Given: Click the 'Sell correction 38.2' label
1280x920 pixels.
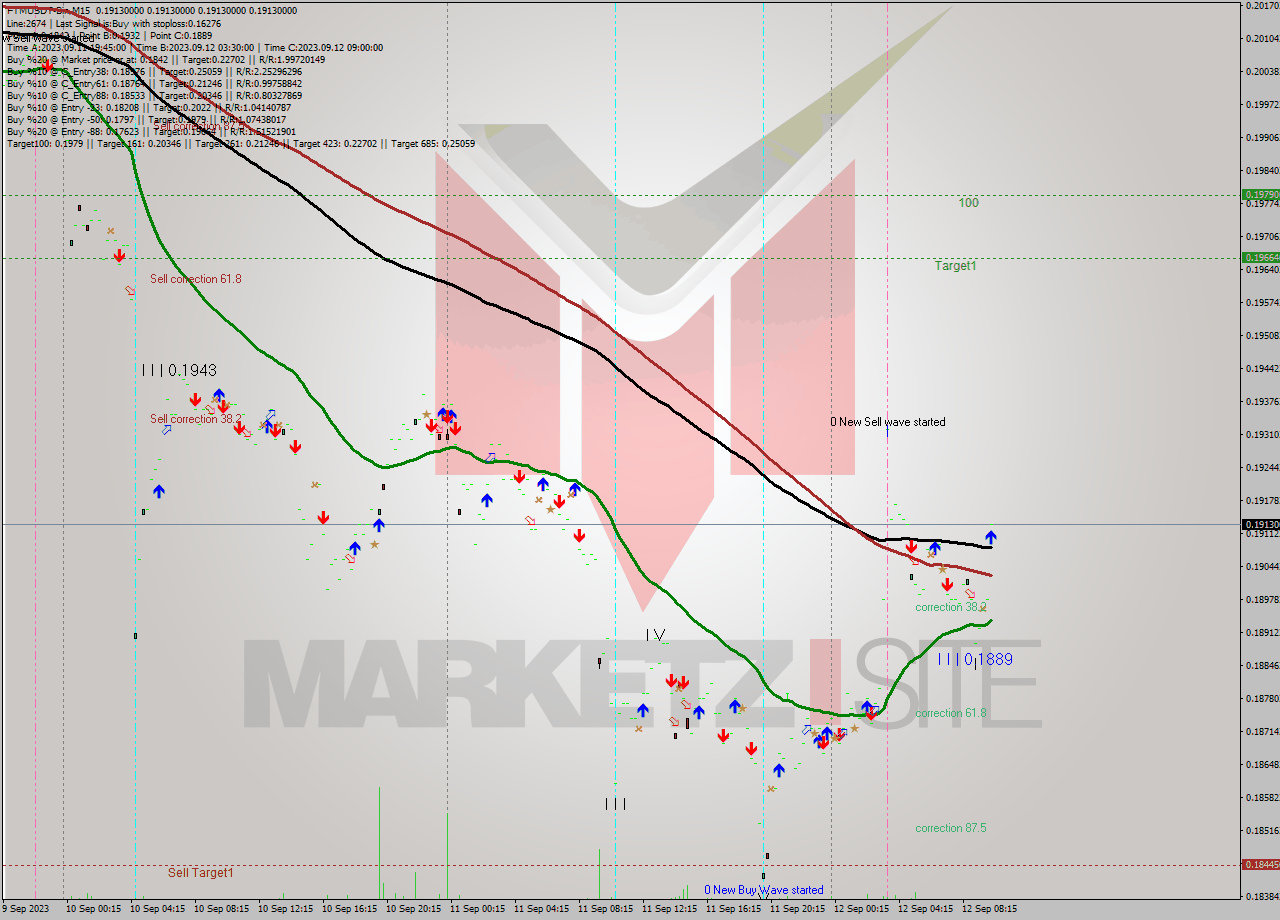Looking at the screenshot, I should tap(196, 419).
